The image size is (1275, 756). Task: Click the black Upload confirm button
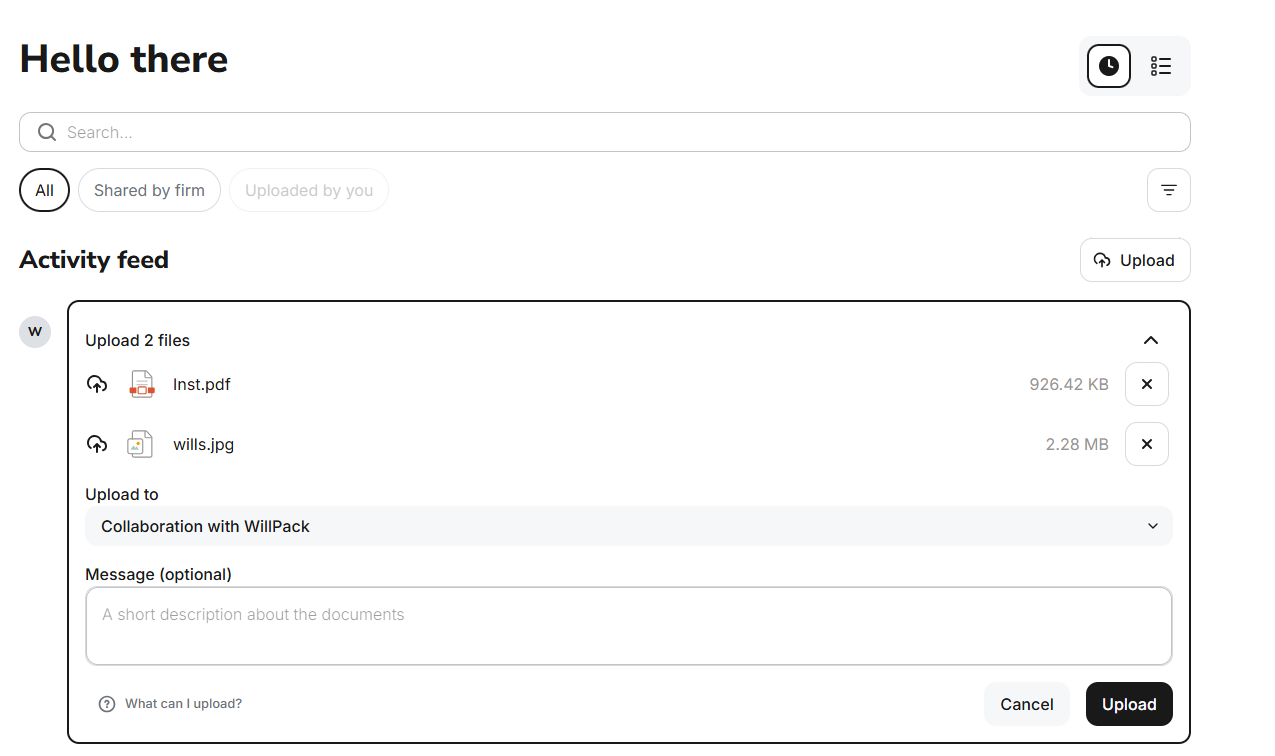tap(1129, 704)
